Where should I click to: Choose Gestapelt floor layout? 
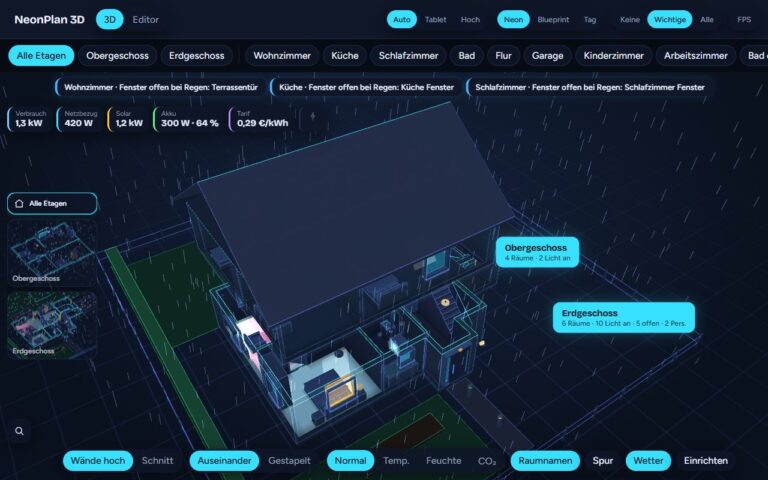click(289, 461)
